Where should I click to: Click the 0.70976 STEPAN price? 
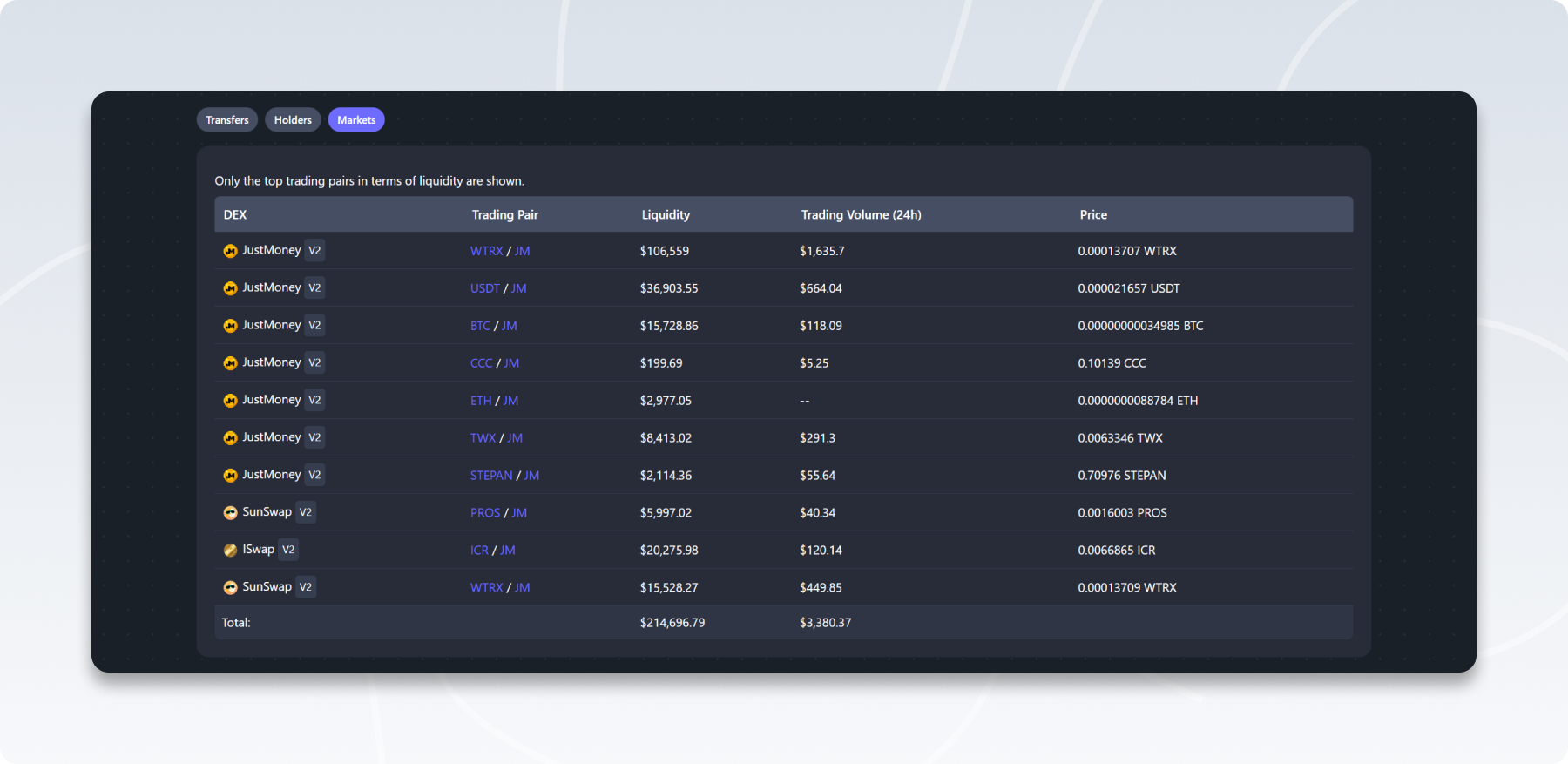click(1122, 476)
